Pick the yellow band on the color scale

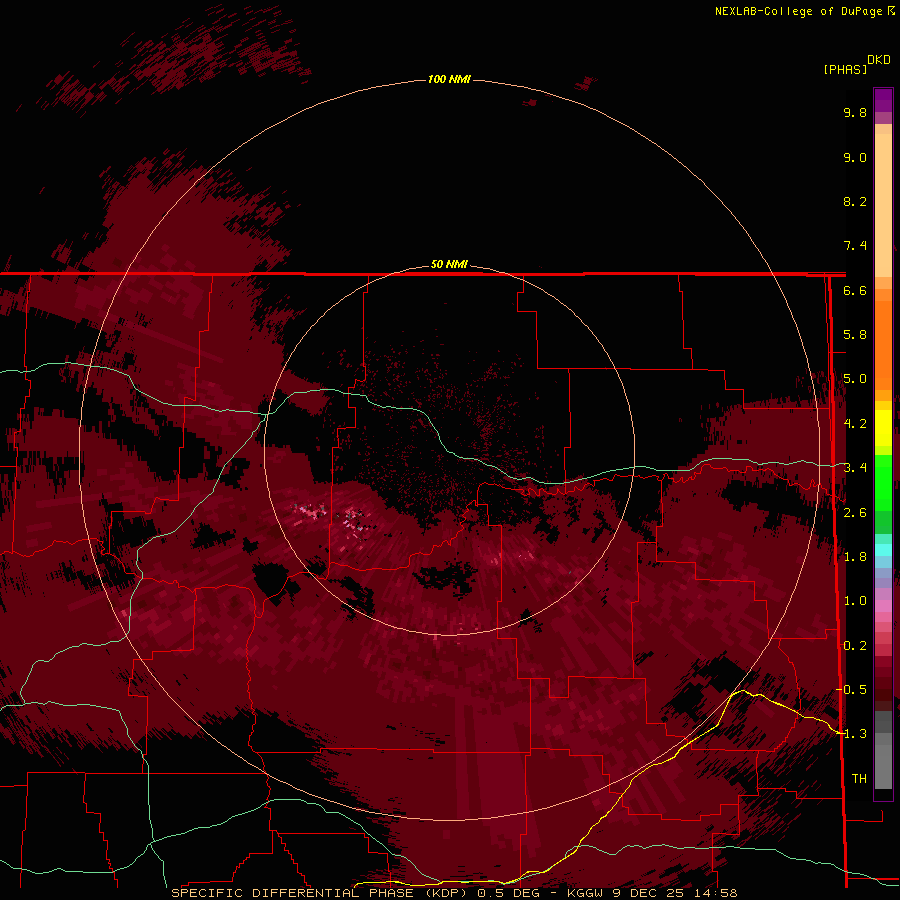click(x=883, y=428)
